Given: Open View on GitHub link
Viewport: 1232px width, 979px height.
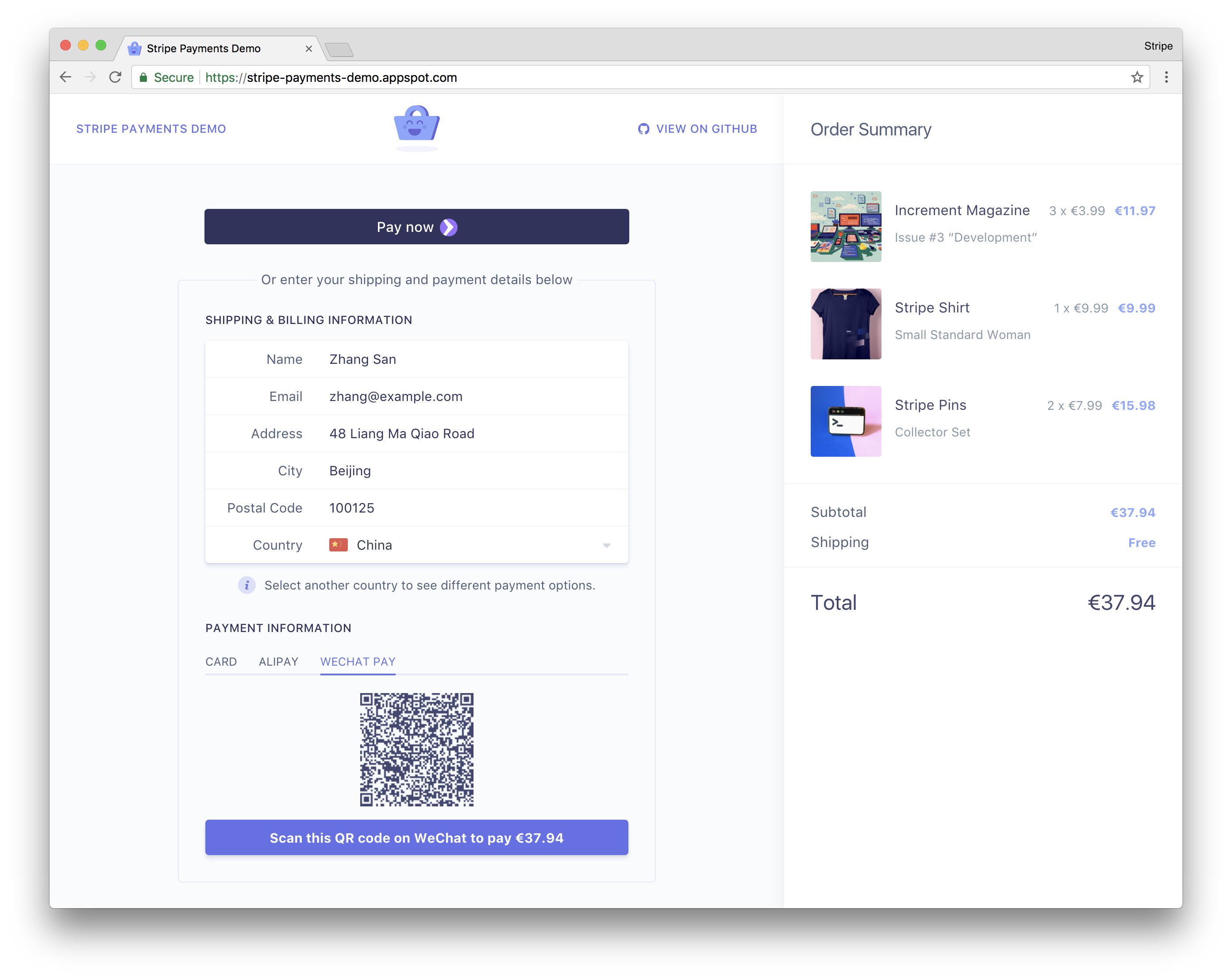Looking at the screenshot, I should point(706,129).
